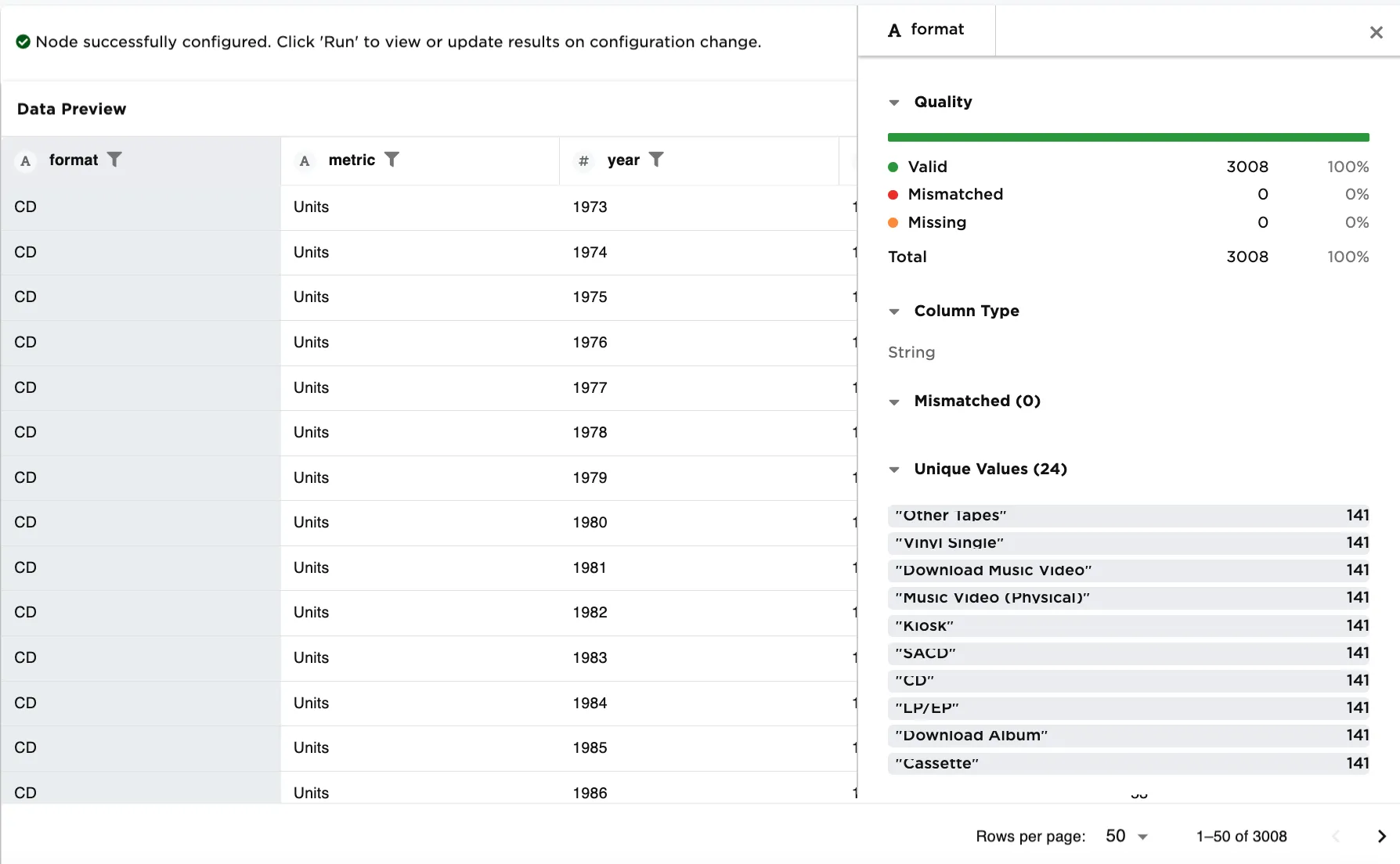Collapse the Mismatched (0) section
The width and height of the screenshot is (1400, 864).
point(894,401)
